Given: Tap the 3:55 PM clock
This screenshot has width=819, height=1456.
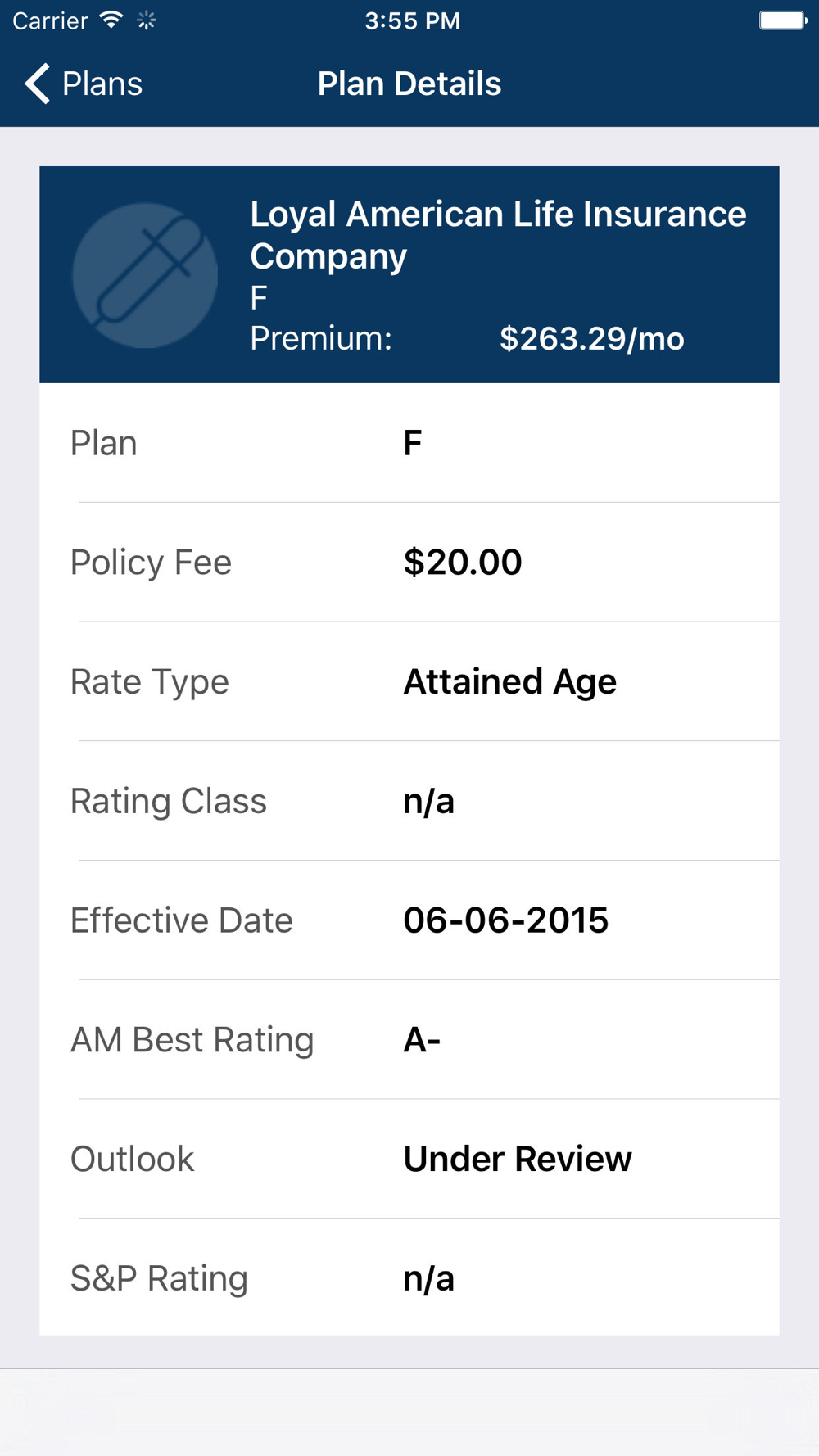Looking at the screenshot, I should click(412, 20).
